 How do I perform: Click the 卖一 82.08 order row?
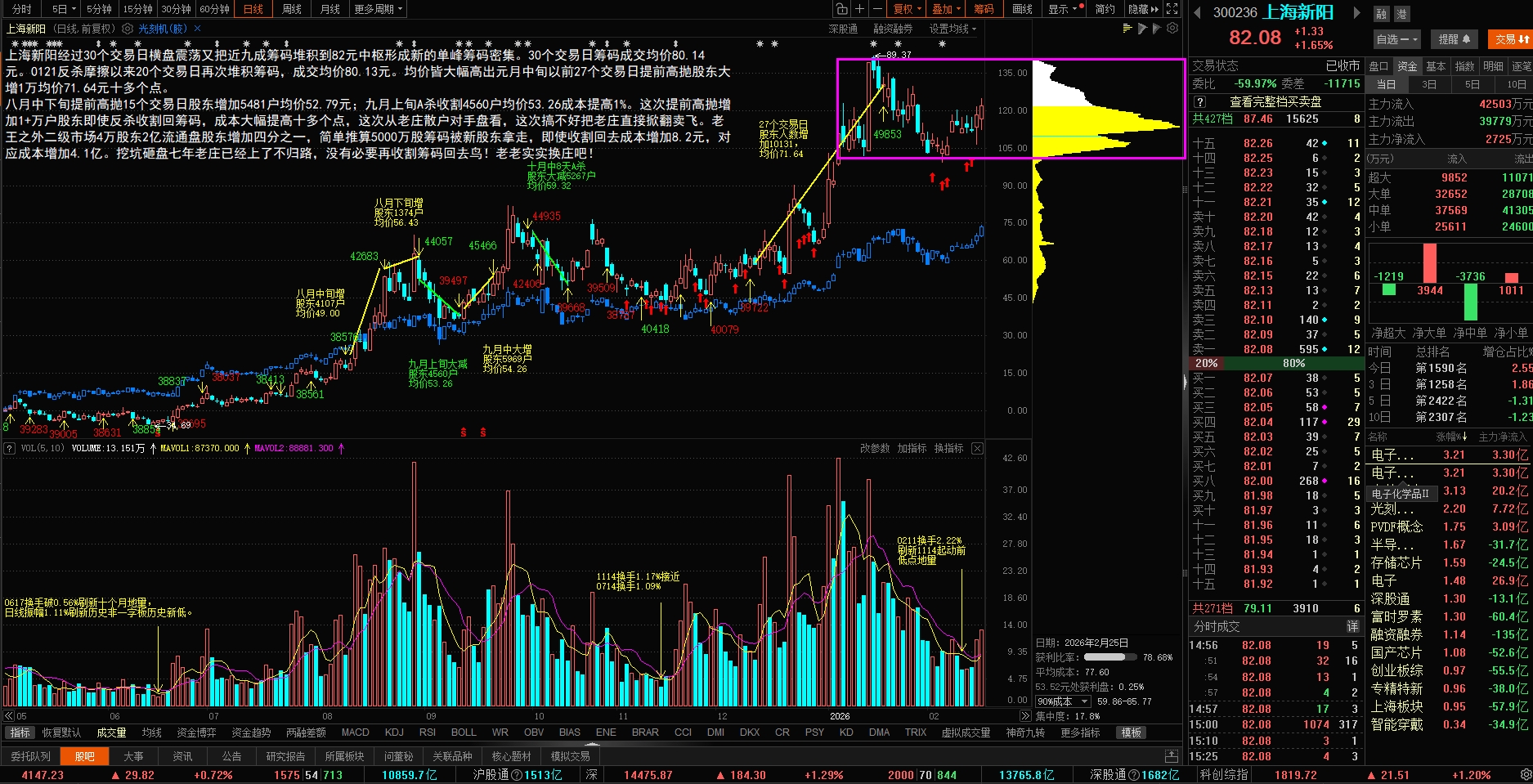(1275, 349)
